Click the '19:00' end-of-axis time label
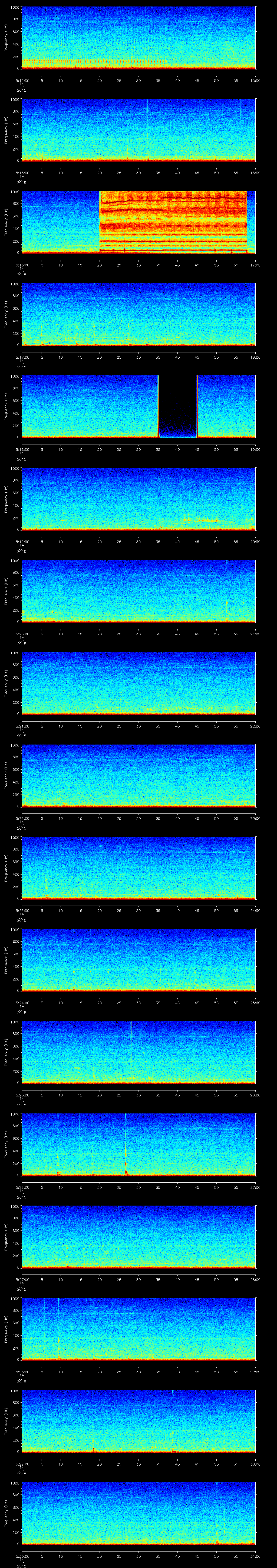Image resolution: width=277 pixels, height=1568 pixels. pyautogui.click(x=255, y=450)
